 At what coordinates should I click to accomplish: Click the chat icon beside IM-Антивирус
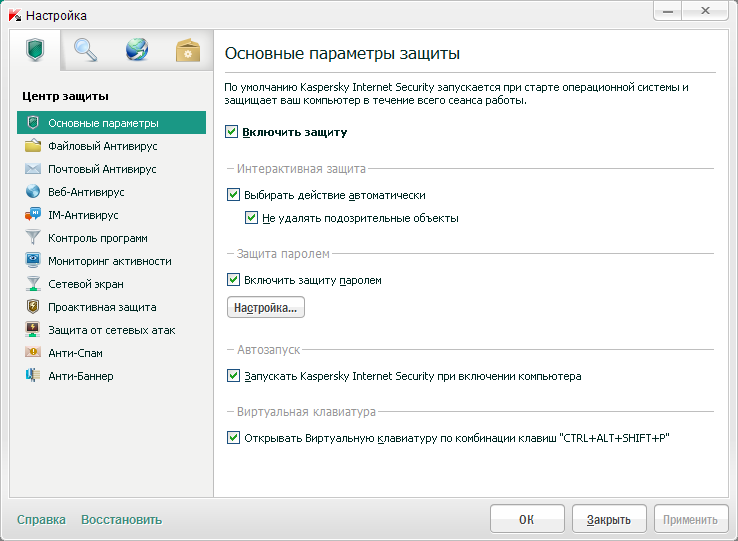tap(32, 215)
